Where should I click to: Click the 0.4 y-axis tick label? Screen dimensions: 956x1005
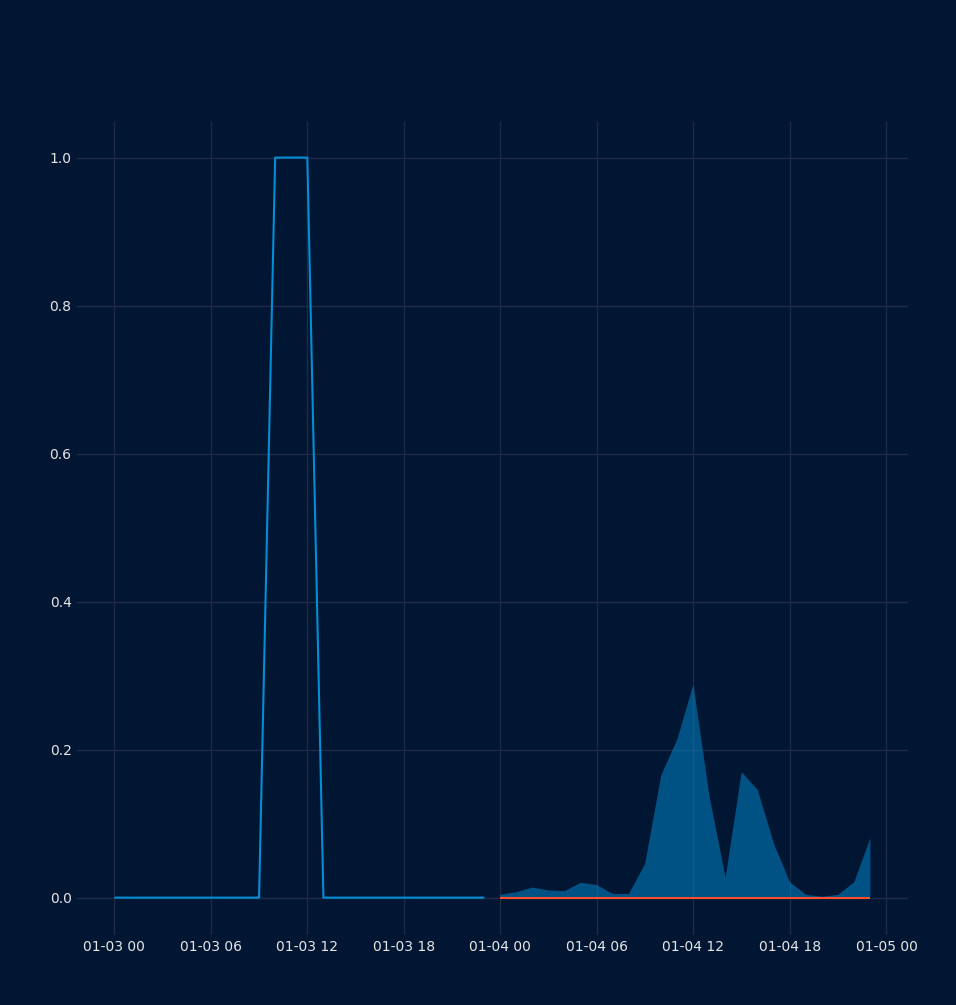[61, 602]
